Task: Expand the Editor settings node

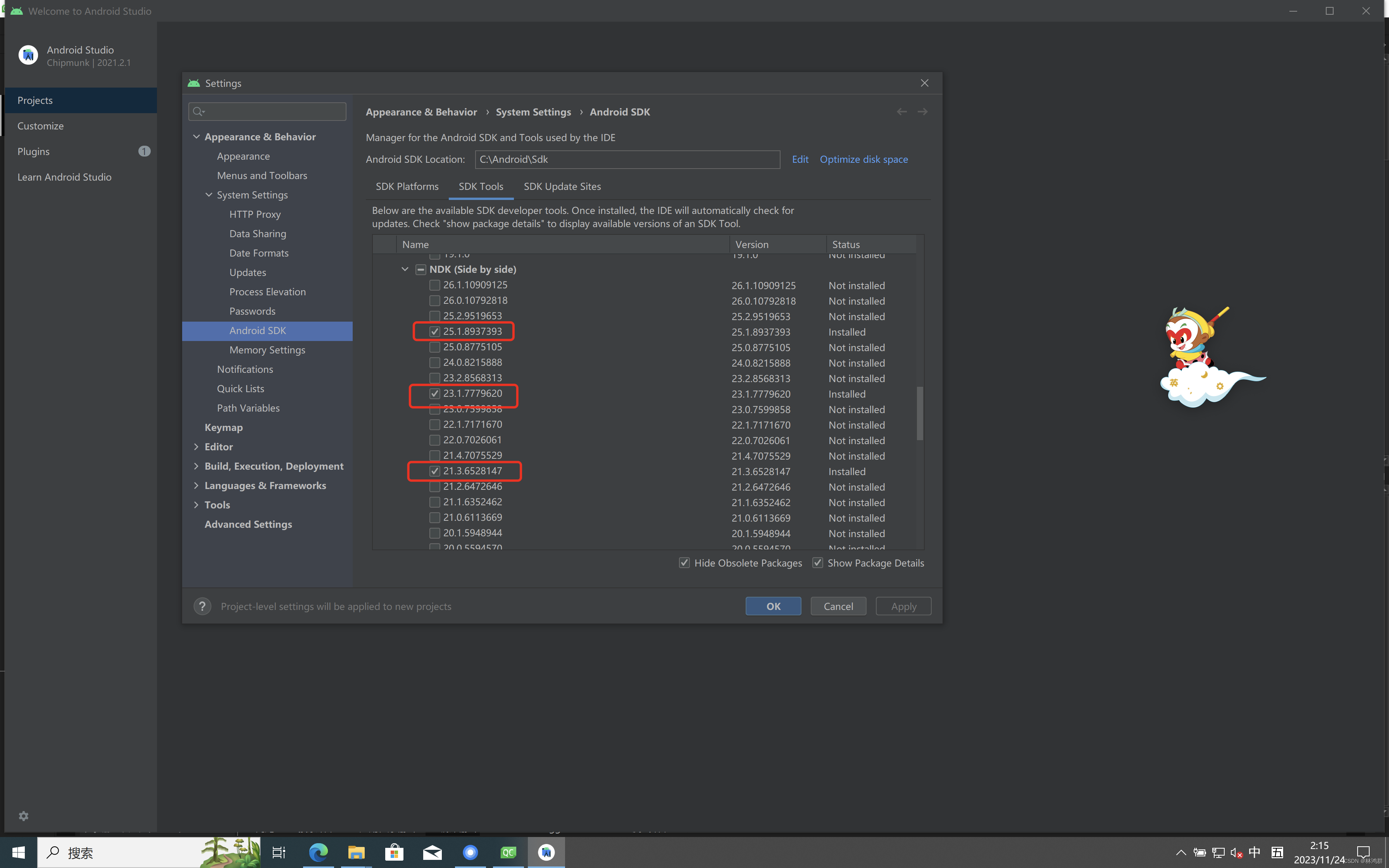Action: (196, 447)
